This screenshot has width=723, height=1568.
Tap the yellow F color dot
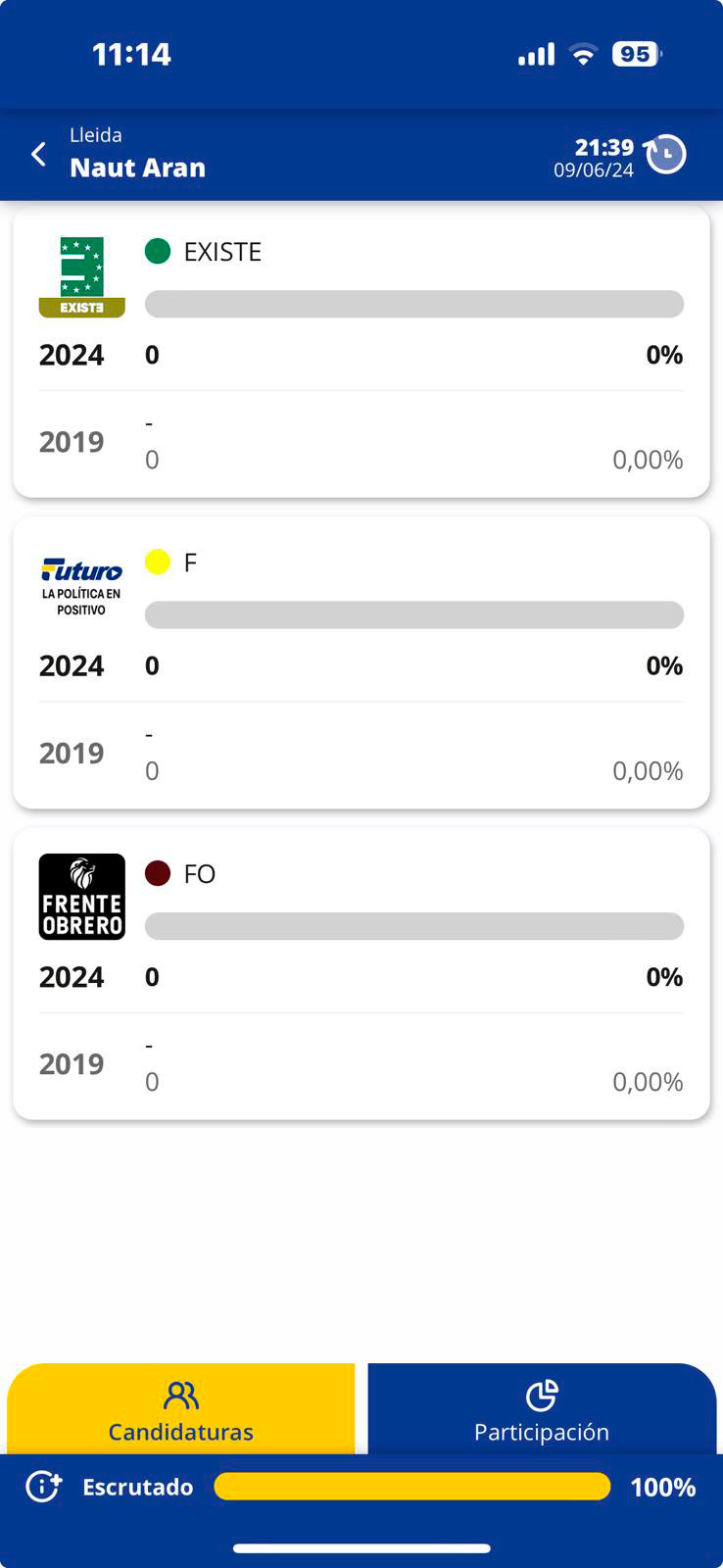[158, 562]
